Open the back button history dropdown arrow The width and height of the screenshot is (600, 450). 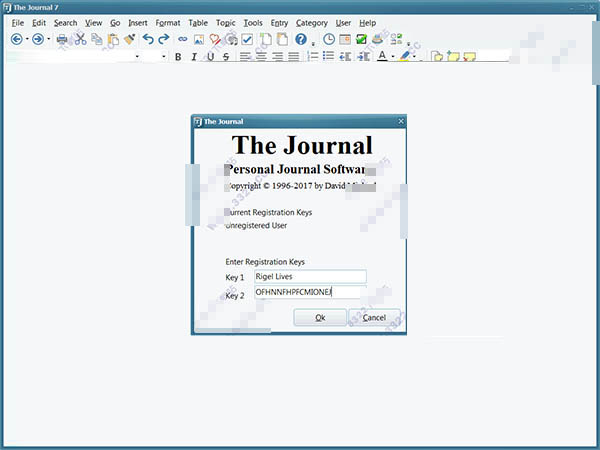(27, 39)
